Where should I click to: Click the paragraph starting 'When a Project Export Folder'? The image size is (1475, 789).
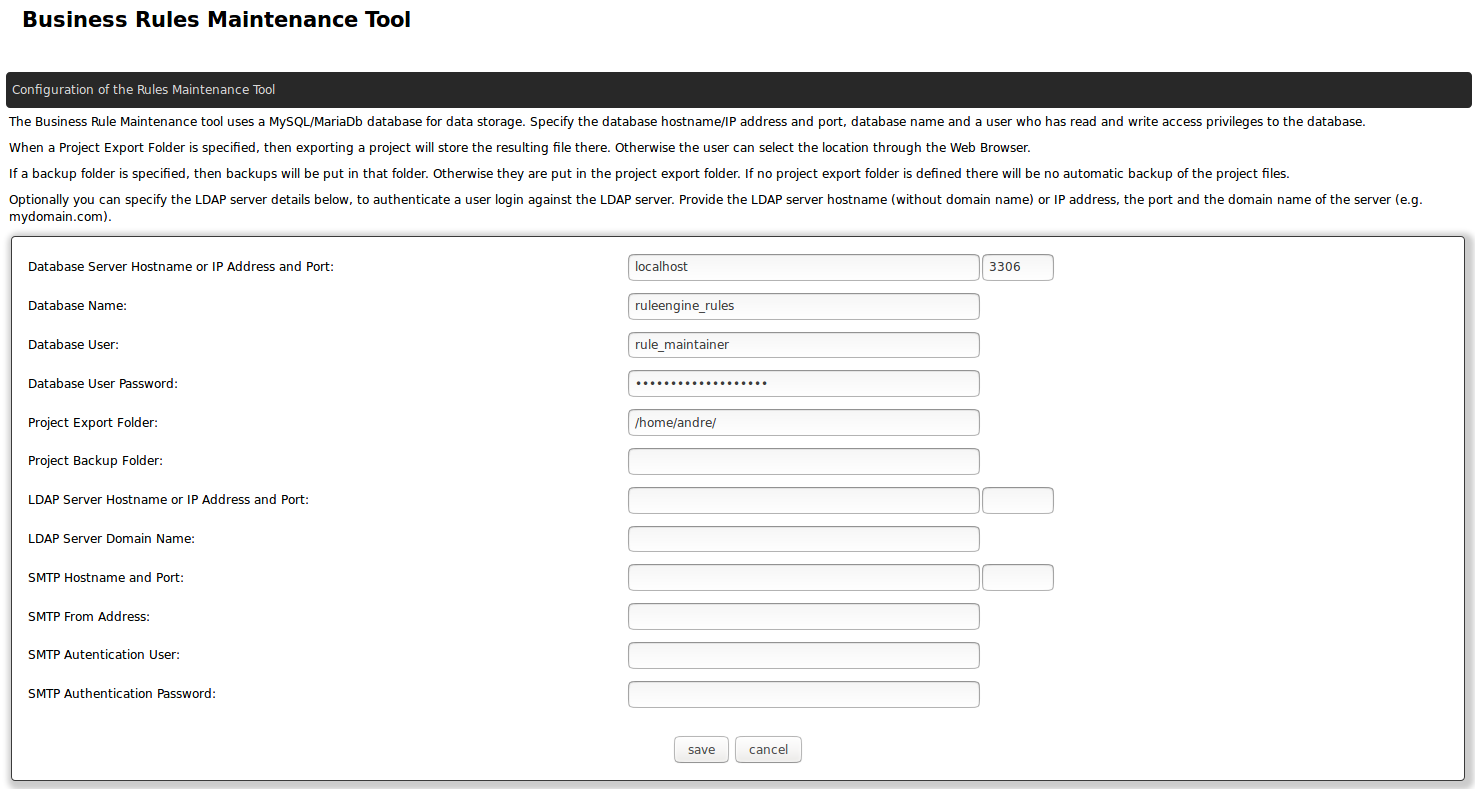pos(519,148)
